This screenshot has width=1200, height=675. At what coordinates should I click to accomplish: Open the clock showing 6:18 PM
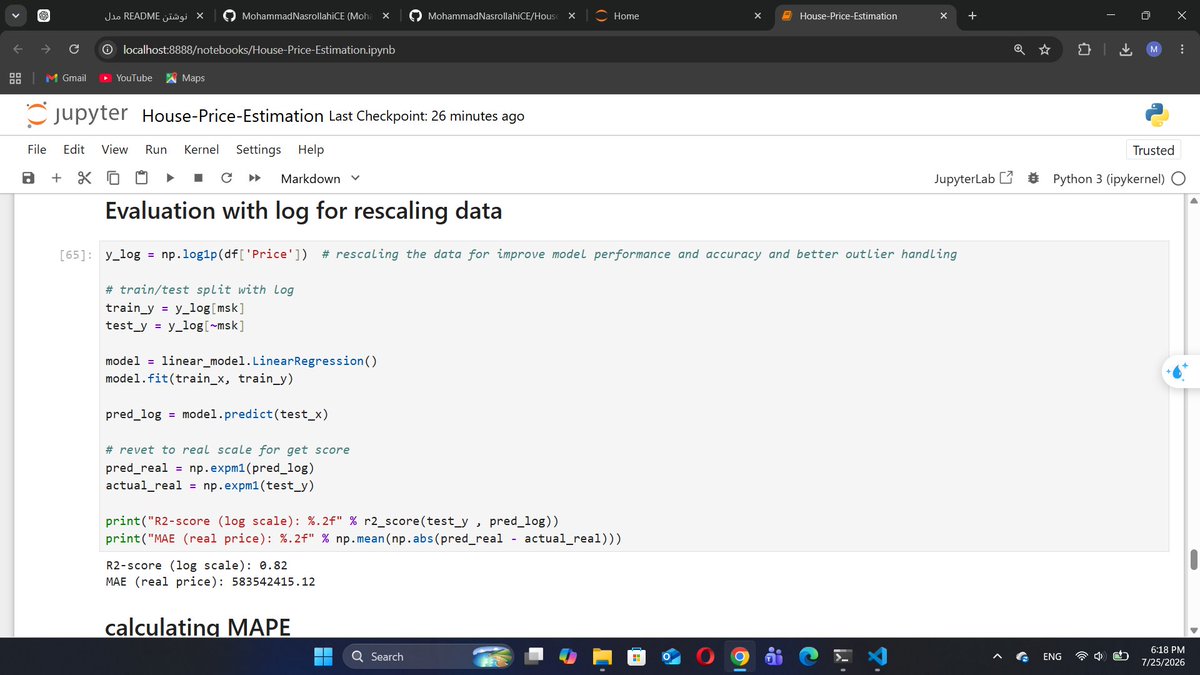[x=1163, y=656]
